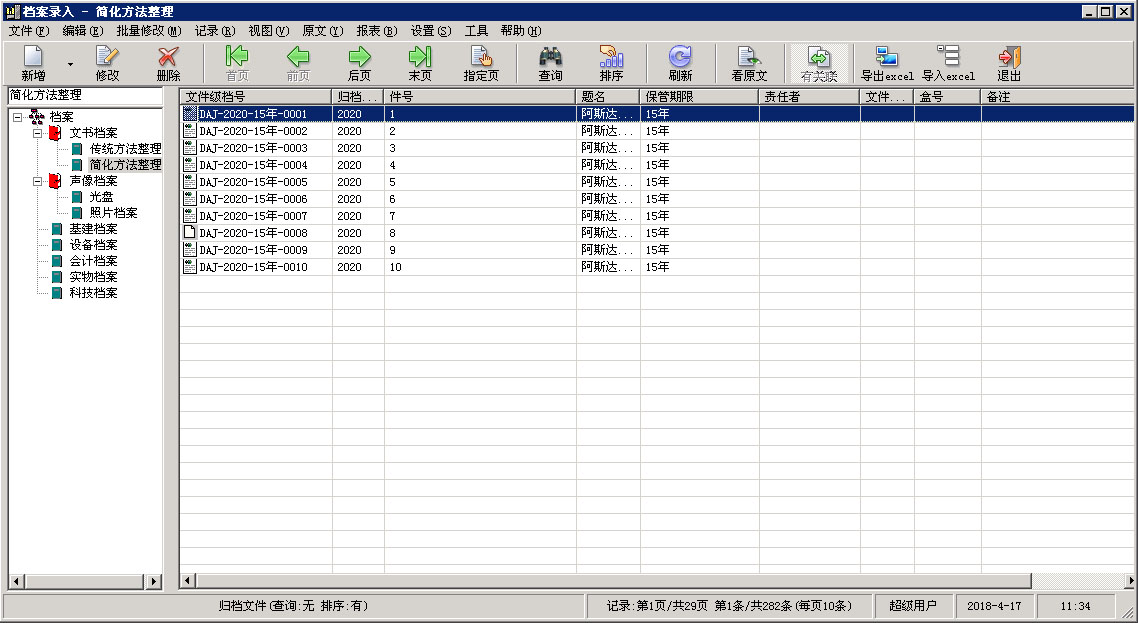1138x623 pixels.
Task: Select record DAJ-2020-15年-0005 row
Action: click(x=253, y=182)
